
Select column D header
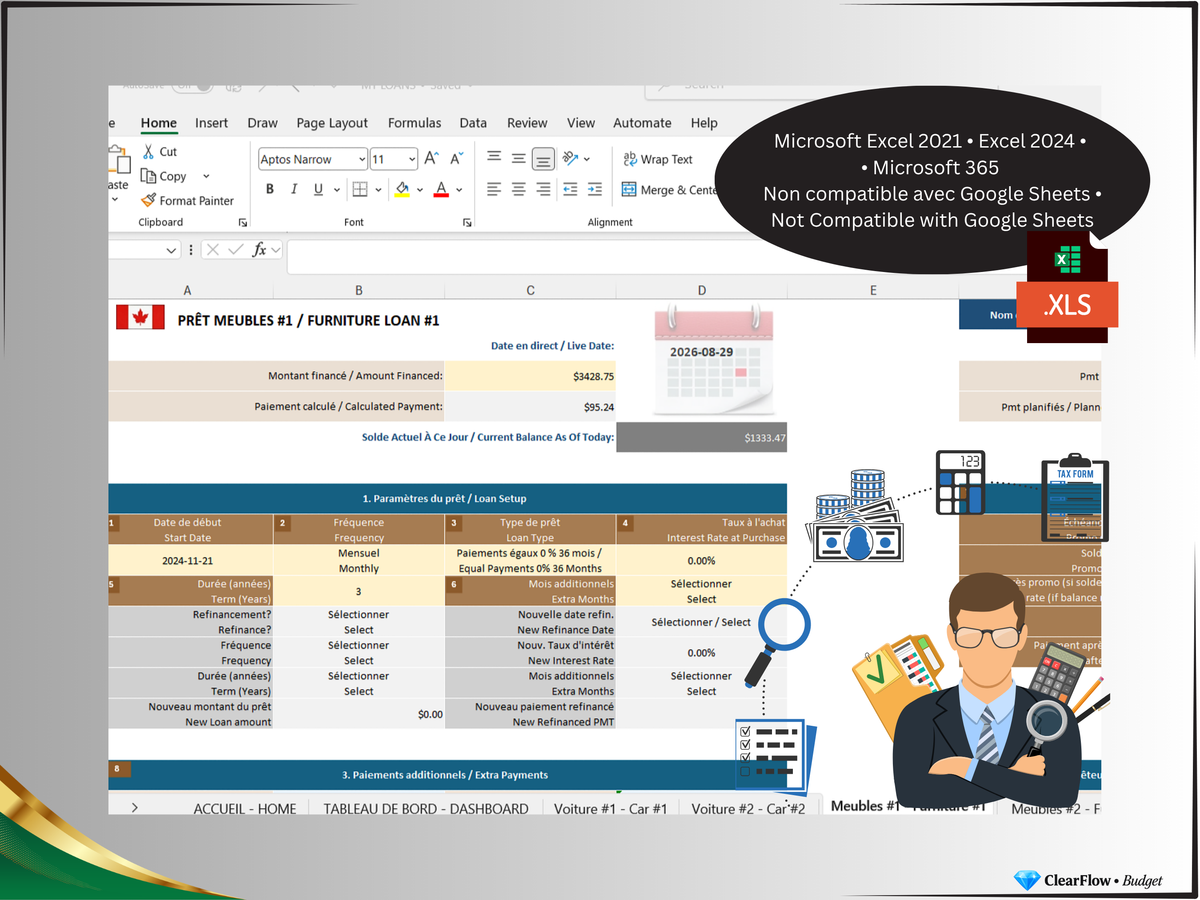(x=702, y=290)
